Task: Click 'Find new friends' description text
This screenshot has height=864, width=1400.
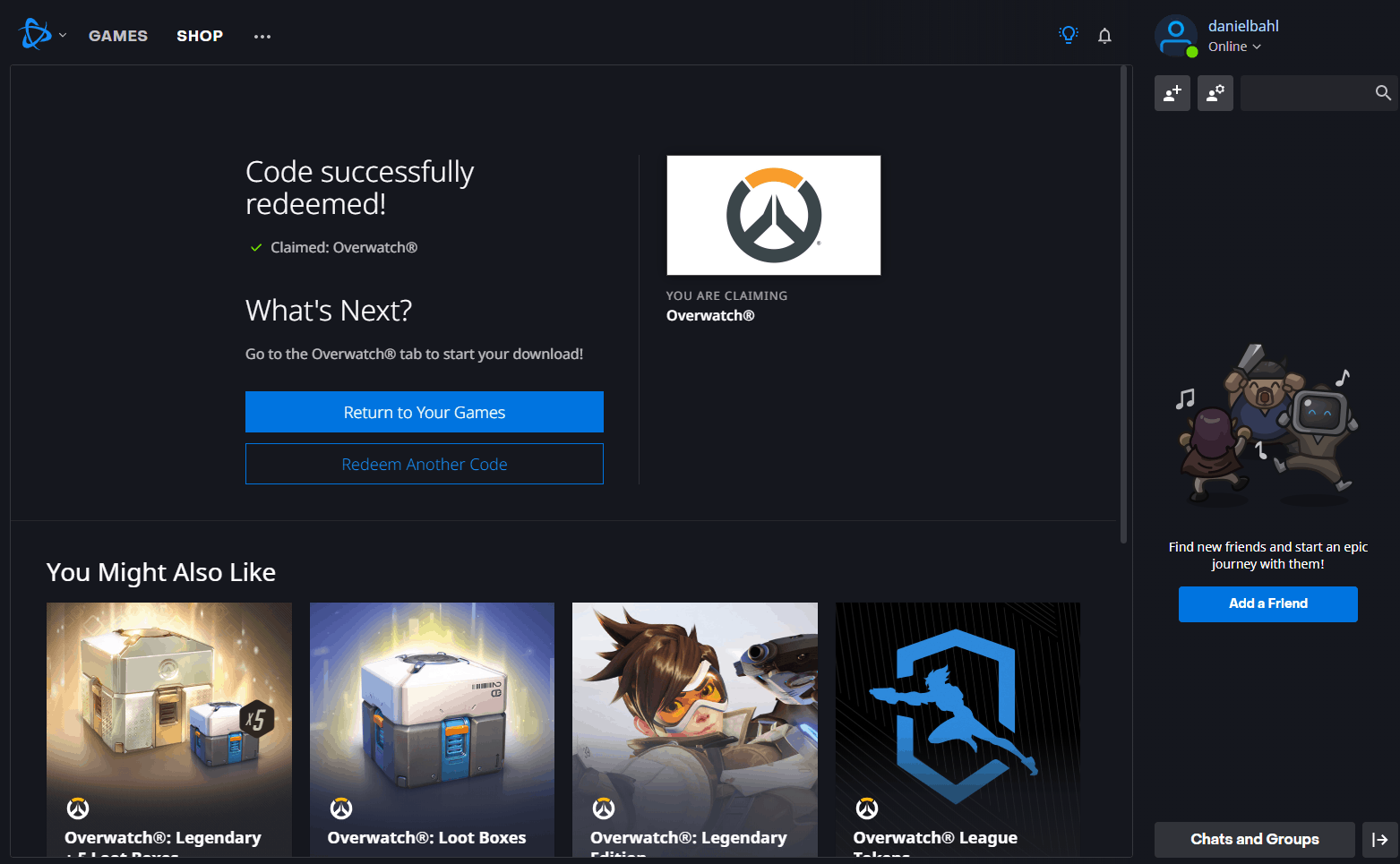Action: point(1268,555)
